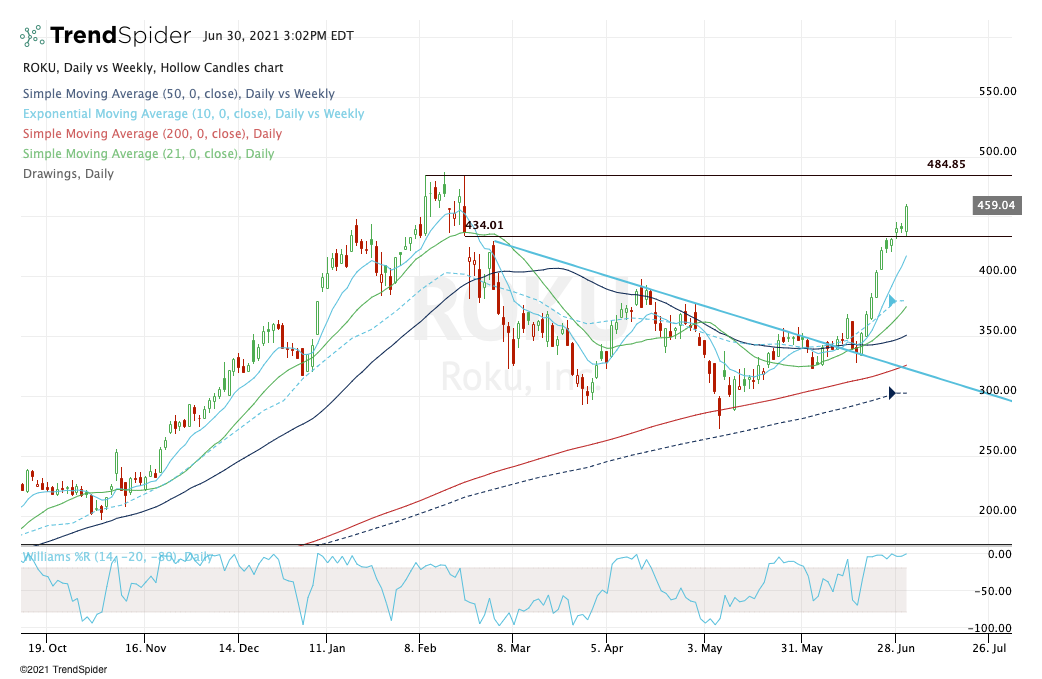Select the green 21 Simple Moving Average legend
The width and height of the screenshot is (1042, 679).
point(146,154)
